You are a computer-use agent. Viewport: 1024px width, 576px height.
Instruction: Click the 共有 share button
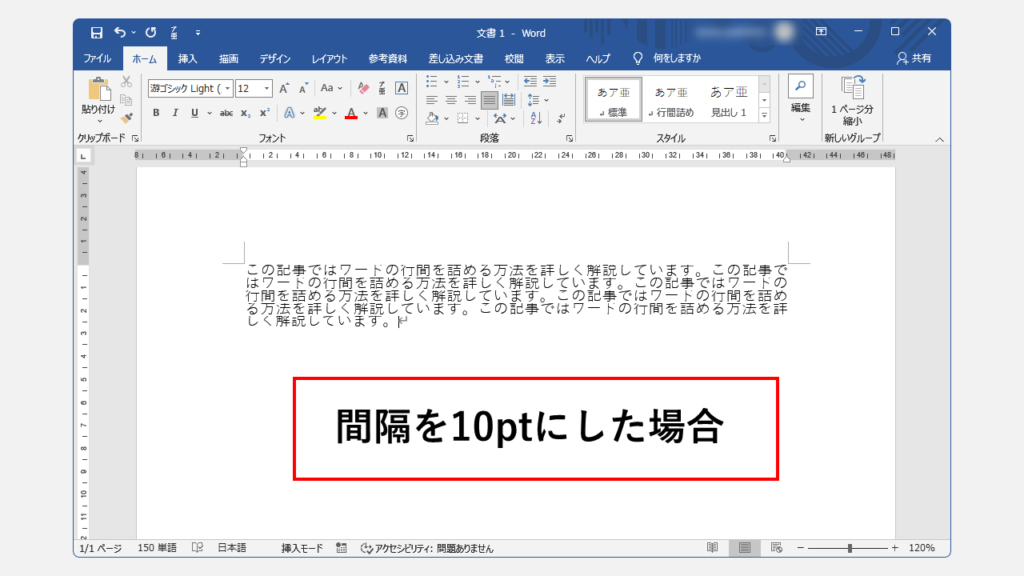pyautogui.click(x=914, y=58)
